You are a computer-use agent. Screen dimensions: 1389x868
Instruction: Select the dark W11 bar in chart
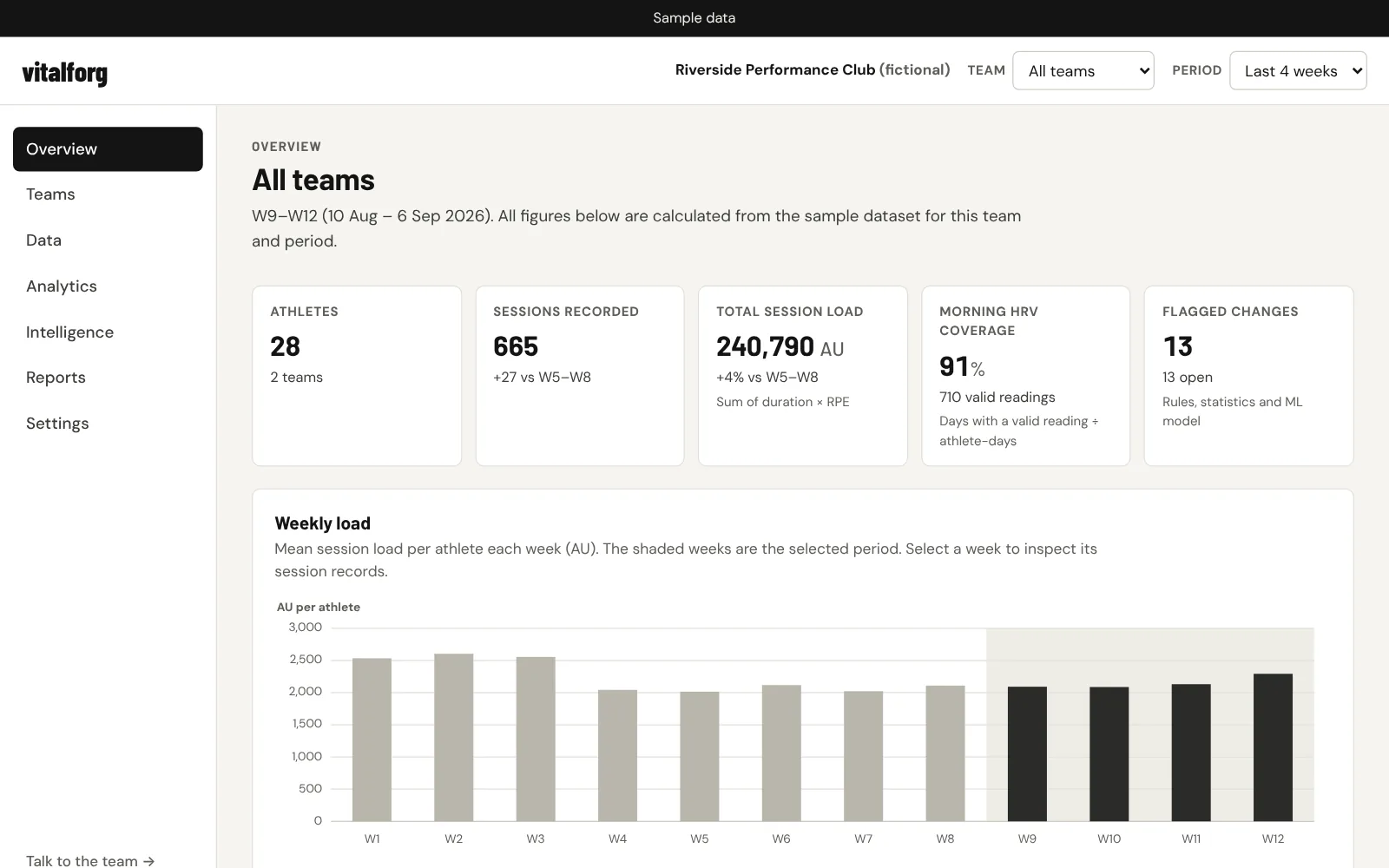pos(1191,753)
